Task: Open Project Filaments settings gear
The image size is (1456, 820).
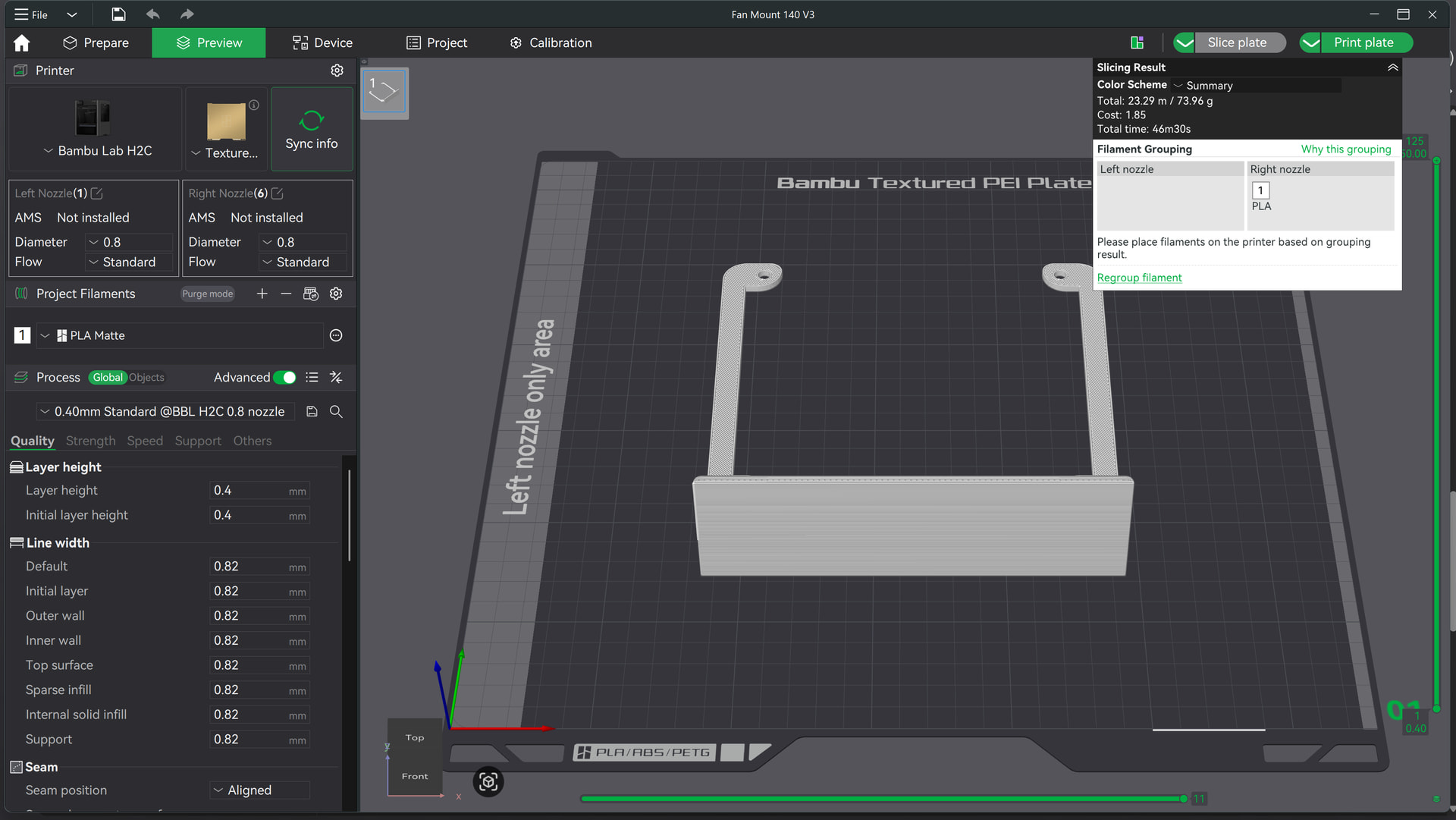Action: 336,294
